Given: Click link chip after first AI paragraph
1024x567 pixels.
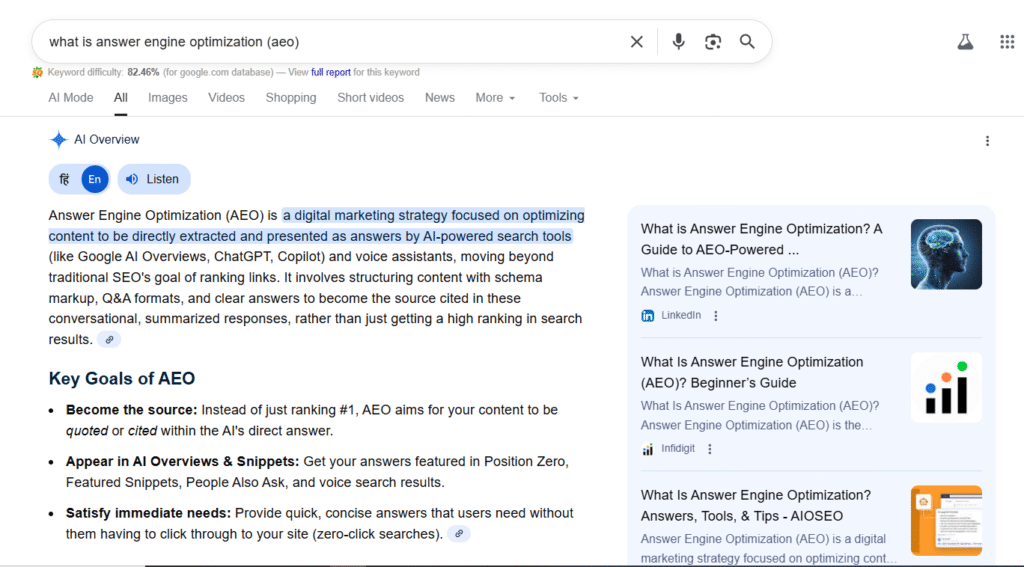Looking at the screenshot, I should 109,340.
